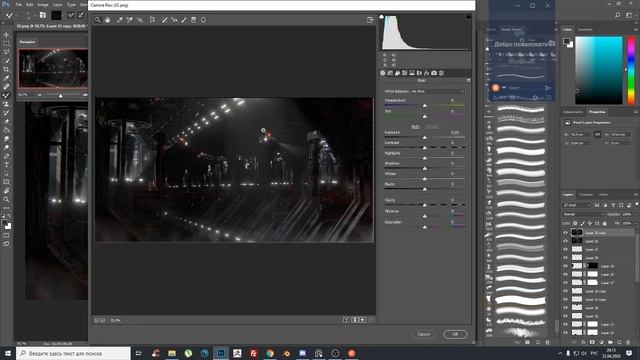Click the Navigator preview thumbnail
Image resolution: width=640 pixels, height=360 pixels.
[53, 68]
